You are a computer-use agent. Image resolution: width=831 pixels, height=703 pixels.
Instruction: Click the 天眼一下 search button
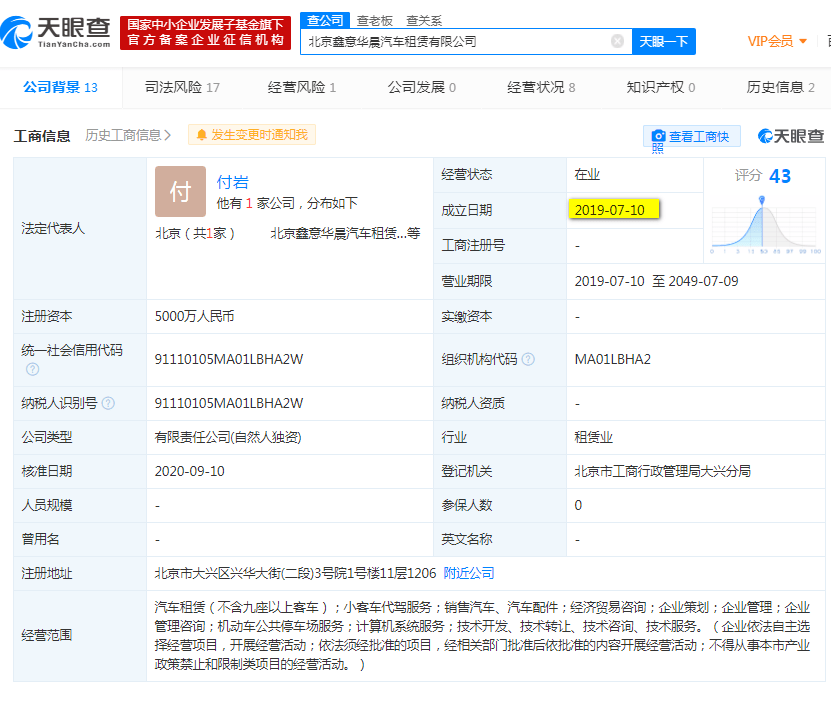click(664, 41)
